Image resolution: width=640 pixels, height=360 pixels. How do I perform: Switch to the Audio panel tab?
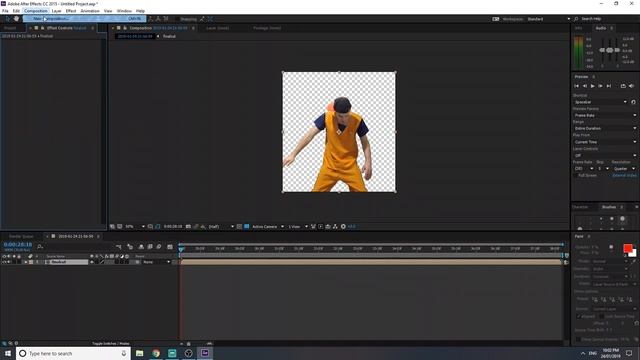(601, 28)
